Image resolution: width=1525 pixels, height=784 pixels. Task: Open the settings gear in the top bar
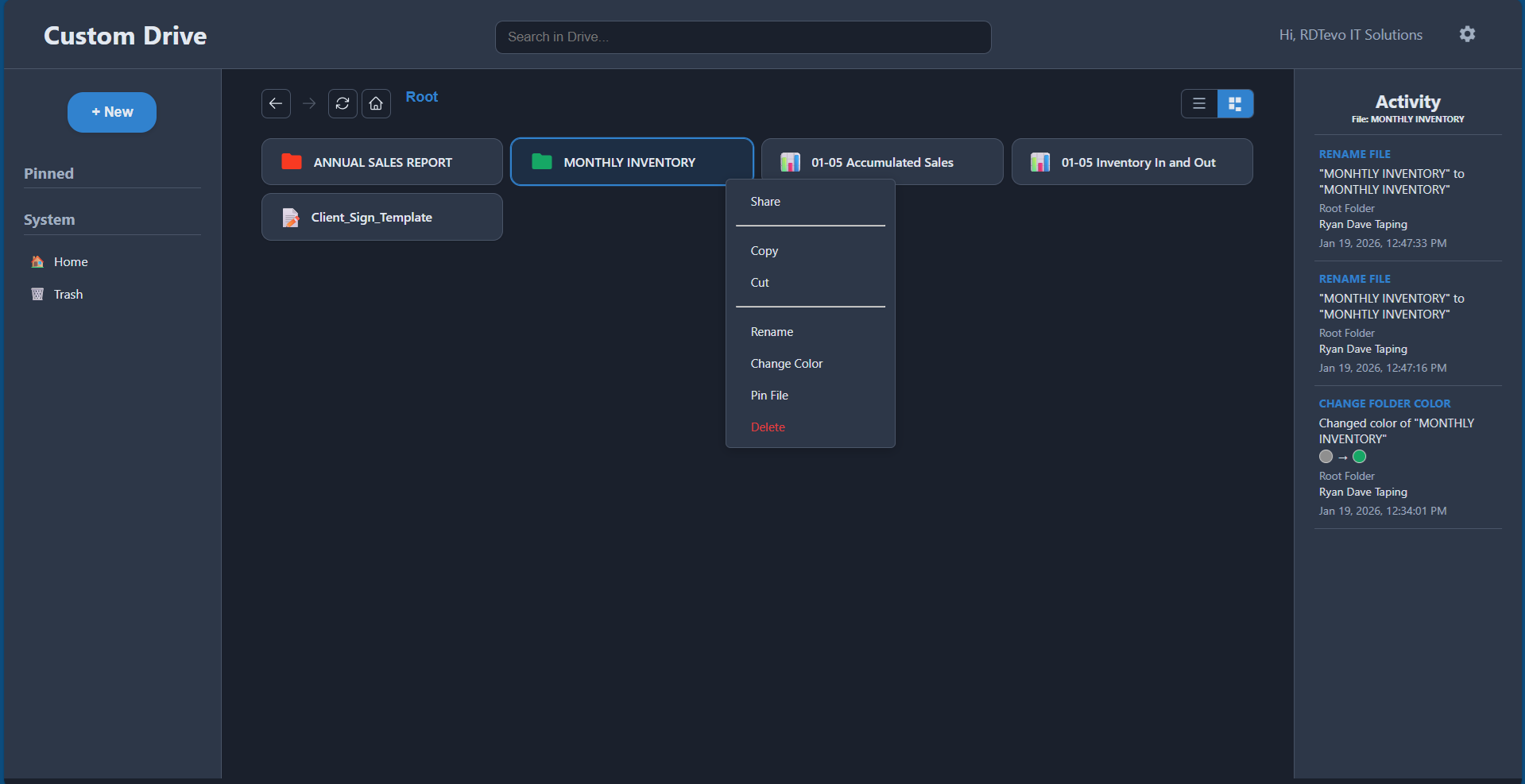pos(1467,33)
